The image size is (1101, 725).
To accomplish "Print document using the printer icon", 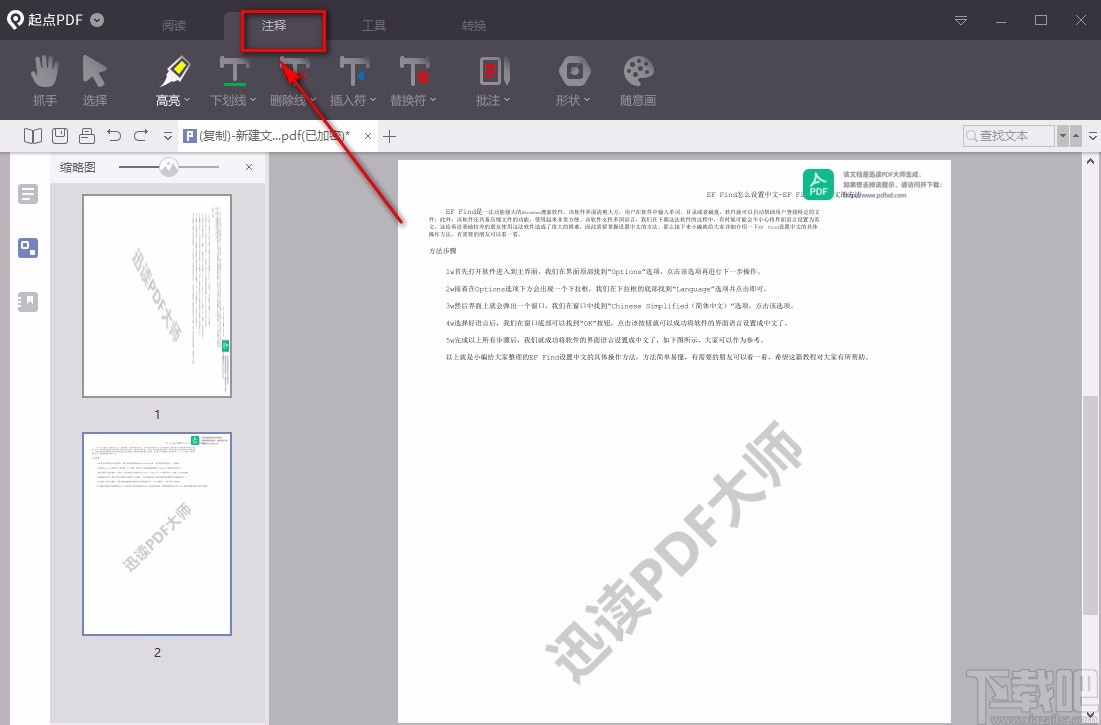I will tap(87, 135).
